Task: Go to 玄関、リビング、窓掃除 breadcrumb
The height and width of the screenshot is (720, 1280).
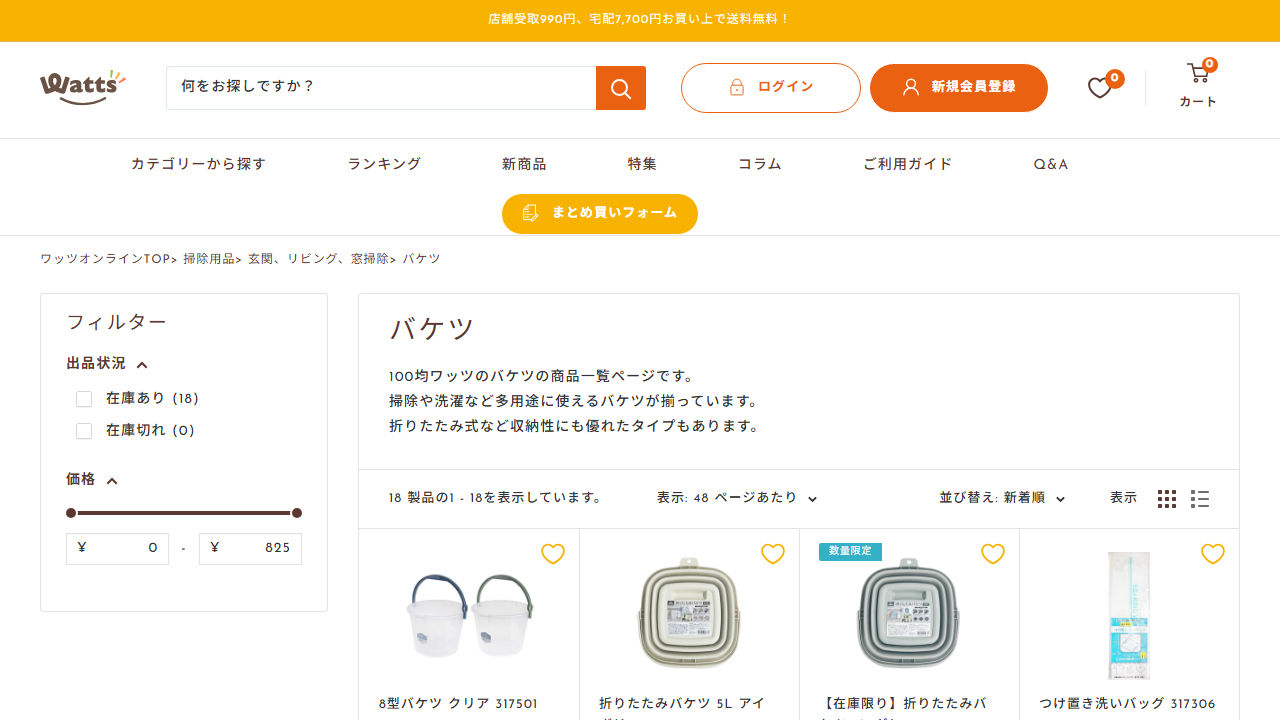Action: pos(318,259)
